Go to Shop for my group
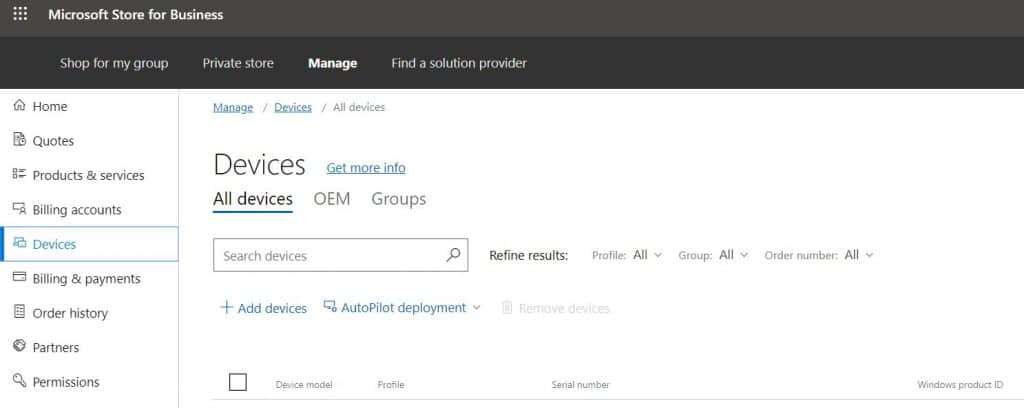Screen dimensions: 1024x408 point(114,63)
